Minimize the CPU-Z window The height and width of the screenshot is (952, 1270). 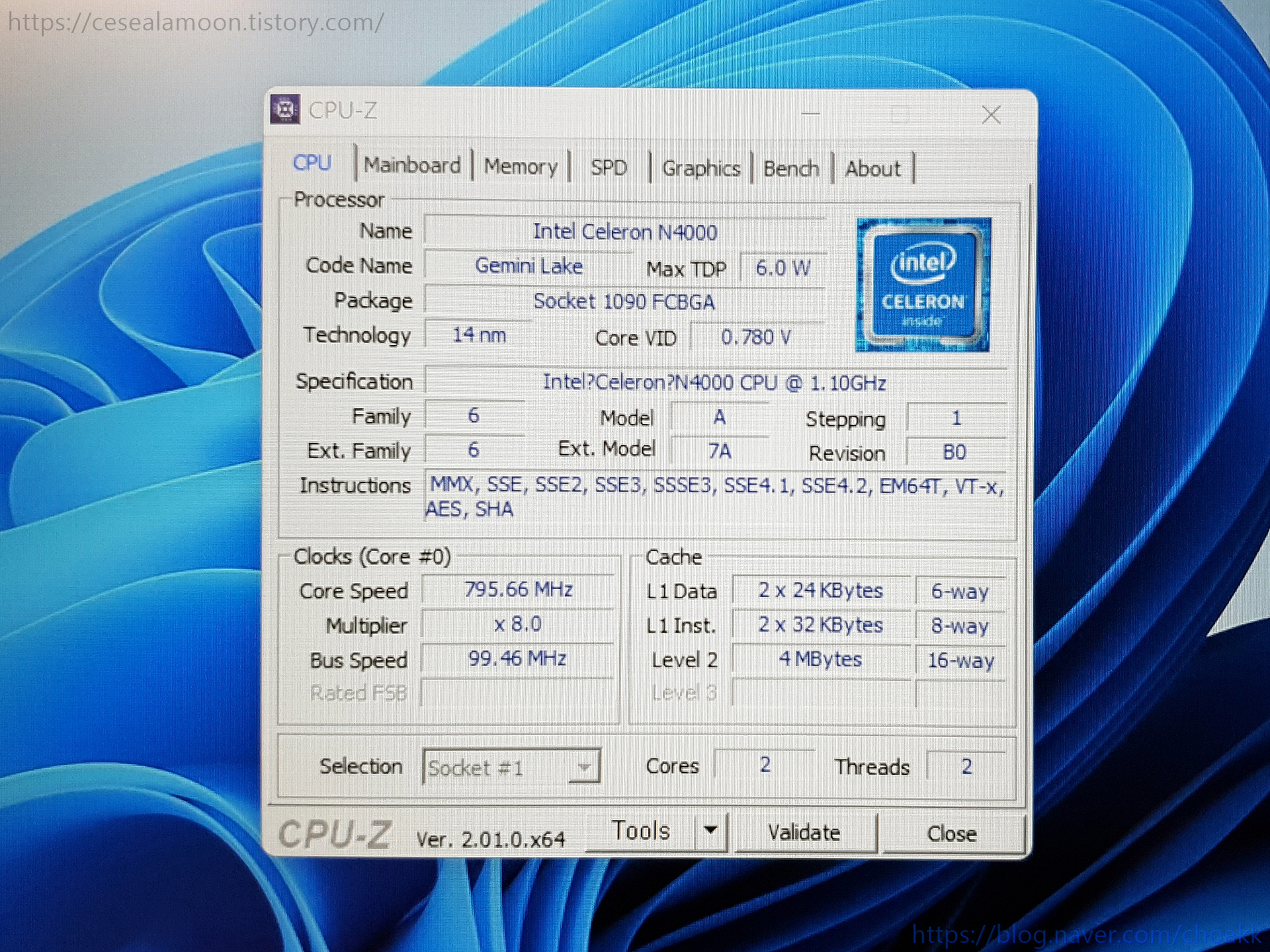tap(810, 114)
